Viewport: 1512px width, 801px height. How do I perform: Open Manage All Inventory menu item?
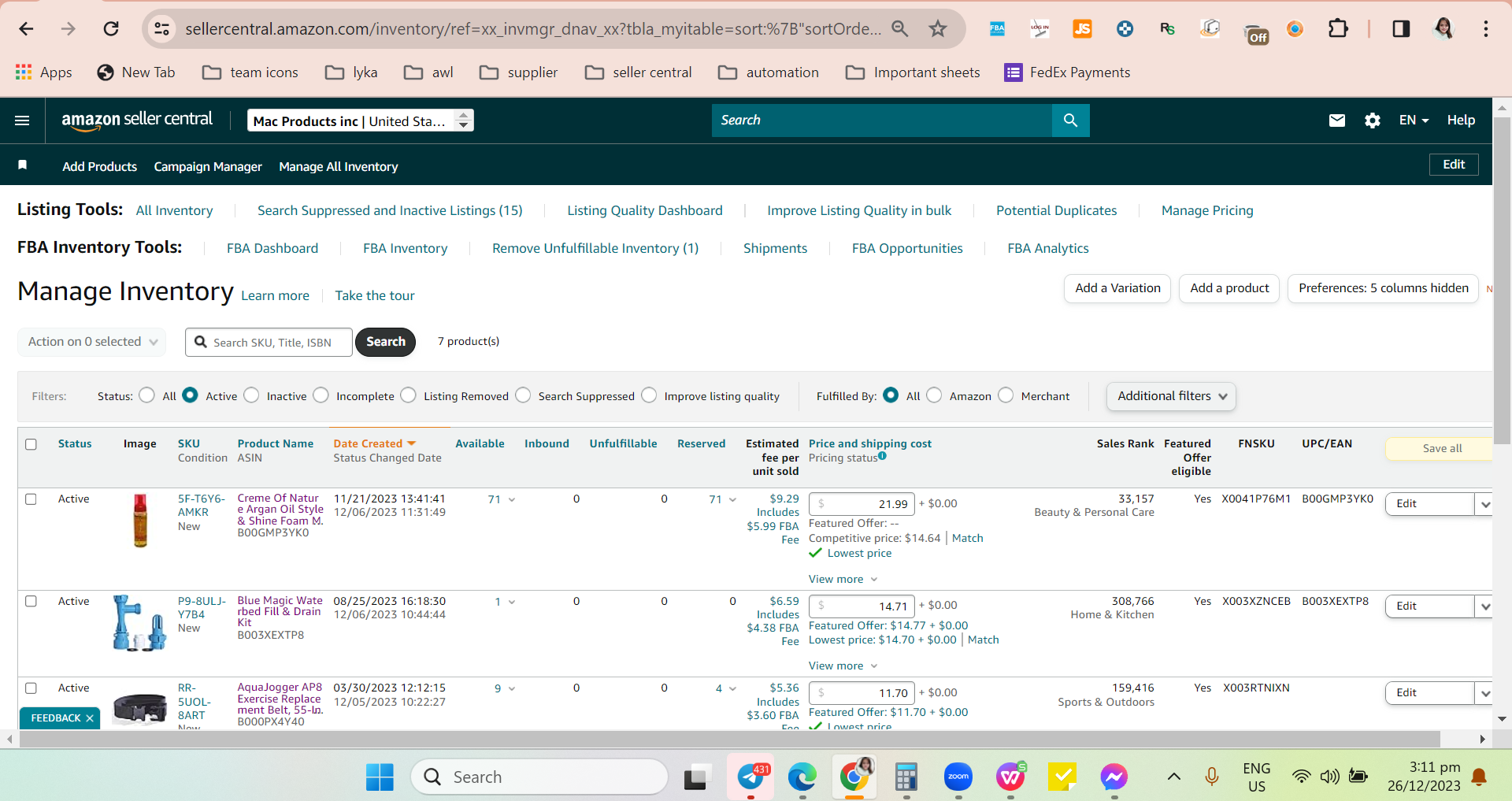point(339,167)
